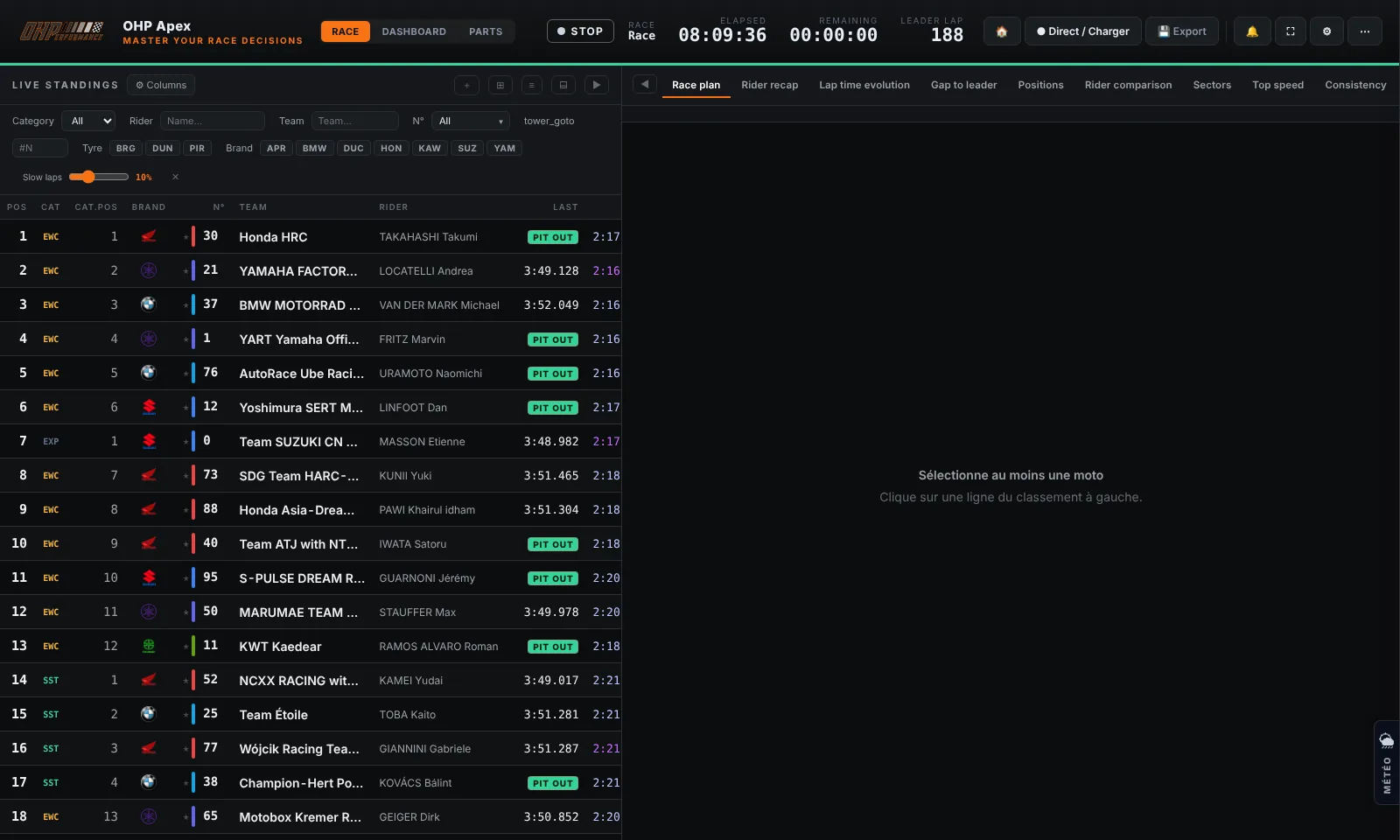
Task: Click the Yamaha logo in Motobox Kremer row
Action: (x=149, y=816)
